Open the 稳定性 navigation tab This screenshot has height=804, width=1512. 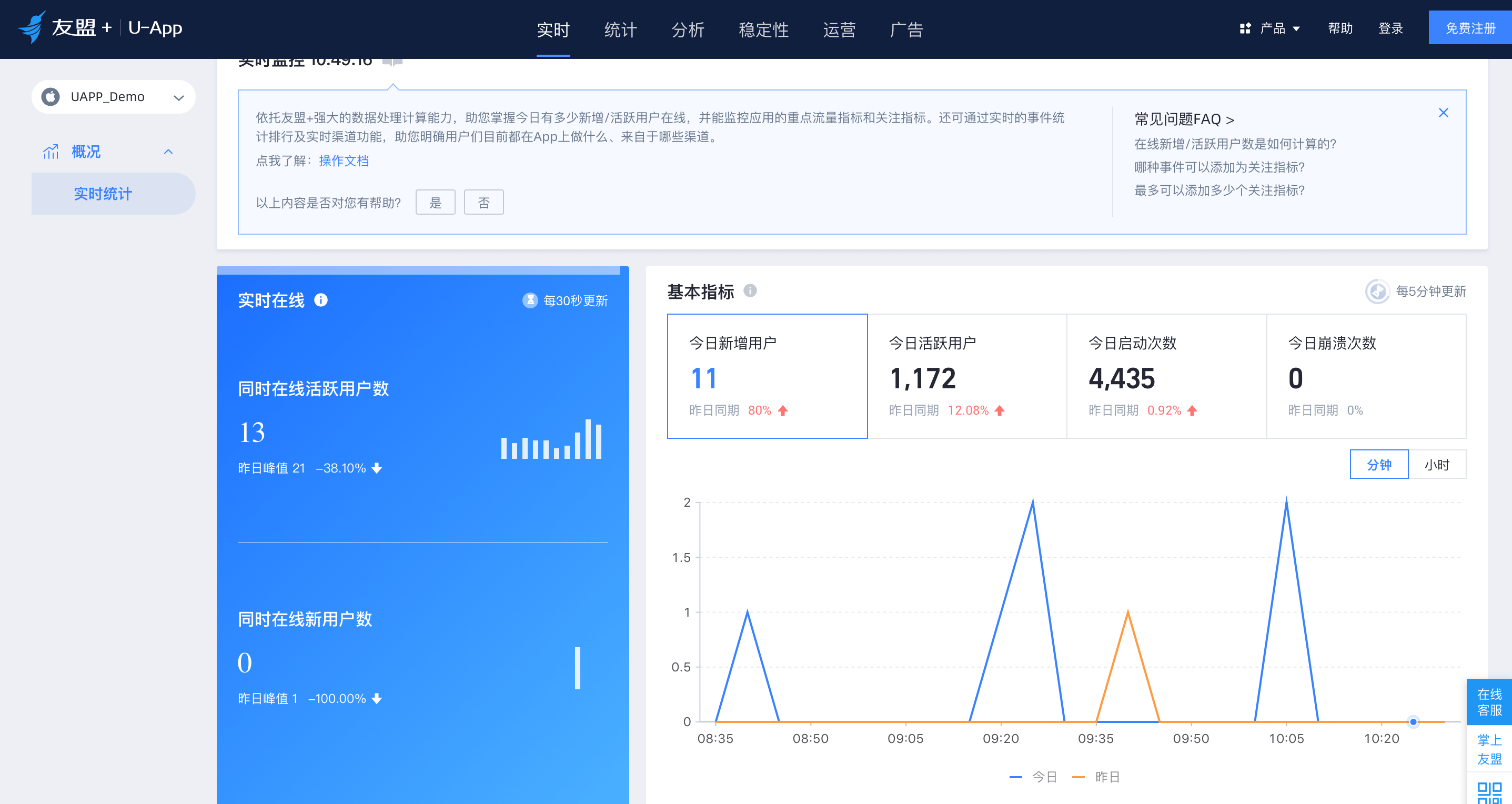pyautogui.click(x=763, y=29)
